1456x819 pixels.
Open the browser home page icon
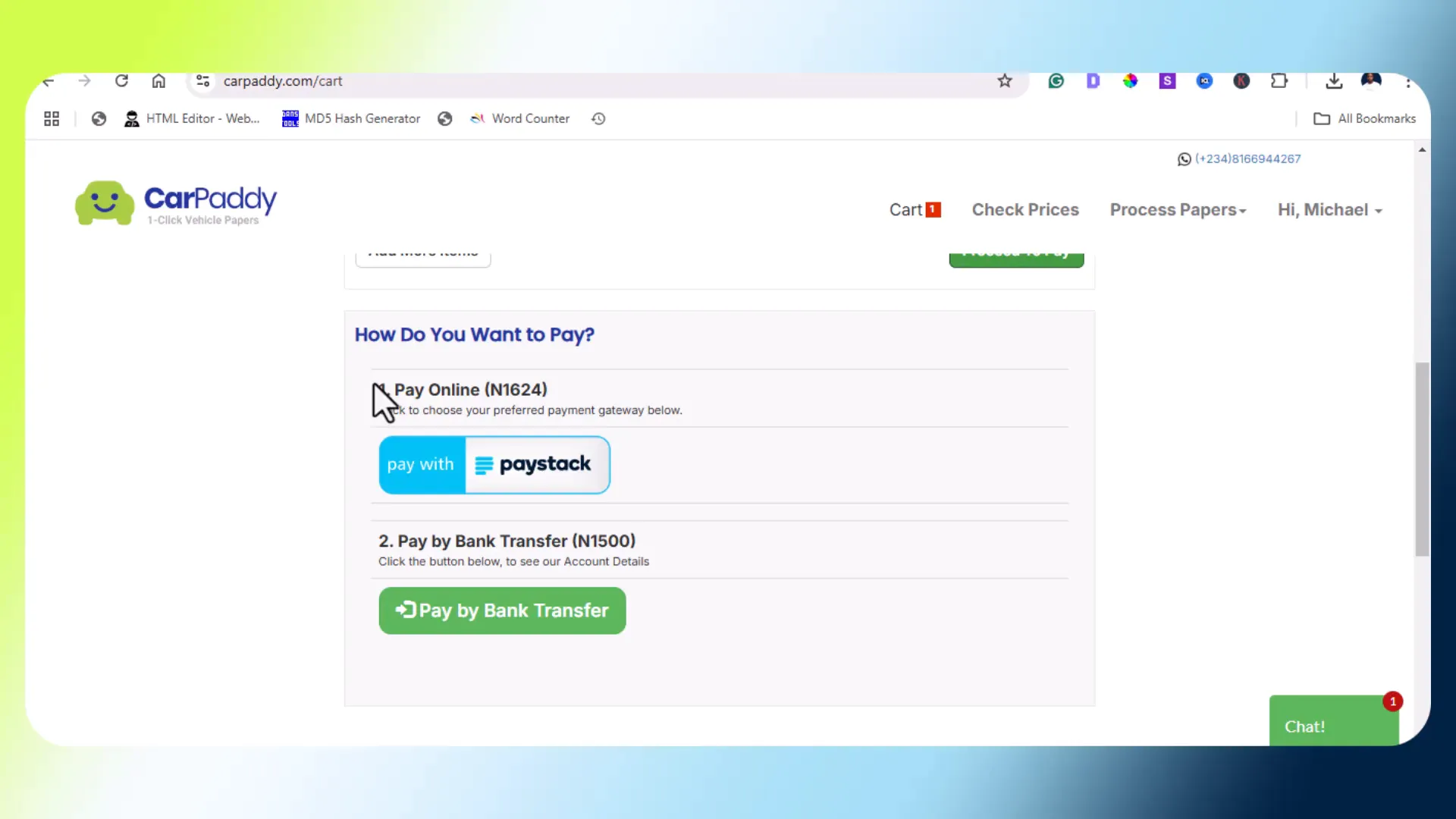[158, 81]
